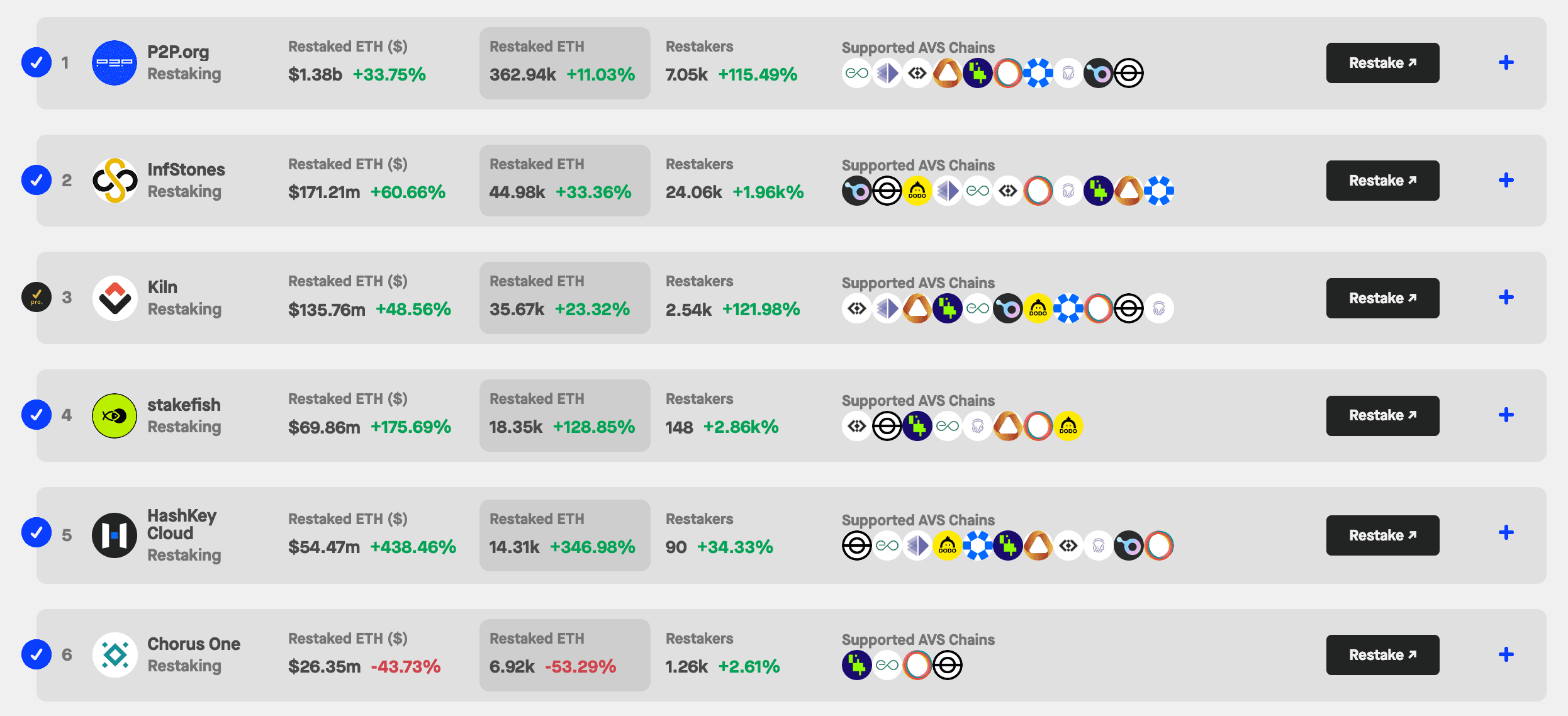Expand the P2P.org row with plus

point(1506,62)
